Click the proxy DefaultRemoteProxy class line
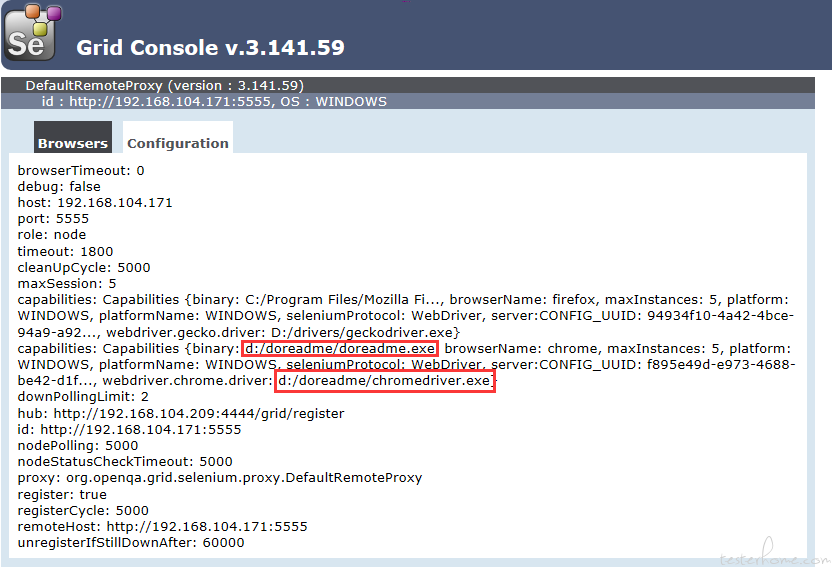The height and width of the screenshot is (577, 832). coord(220,478)
